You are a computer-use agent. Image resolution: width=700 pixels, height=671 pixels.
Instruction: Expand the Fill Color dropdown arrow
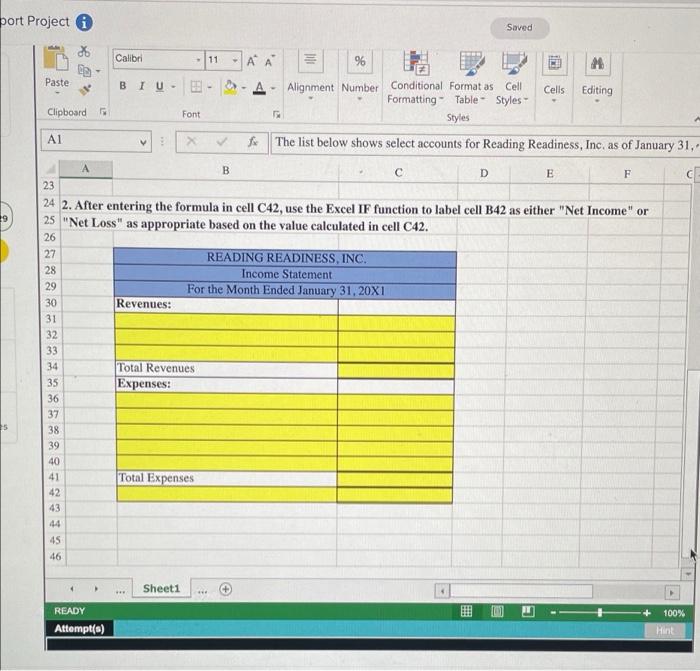pyautogui.click(x=244, y=88)
